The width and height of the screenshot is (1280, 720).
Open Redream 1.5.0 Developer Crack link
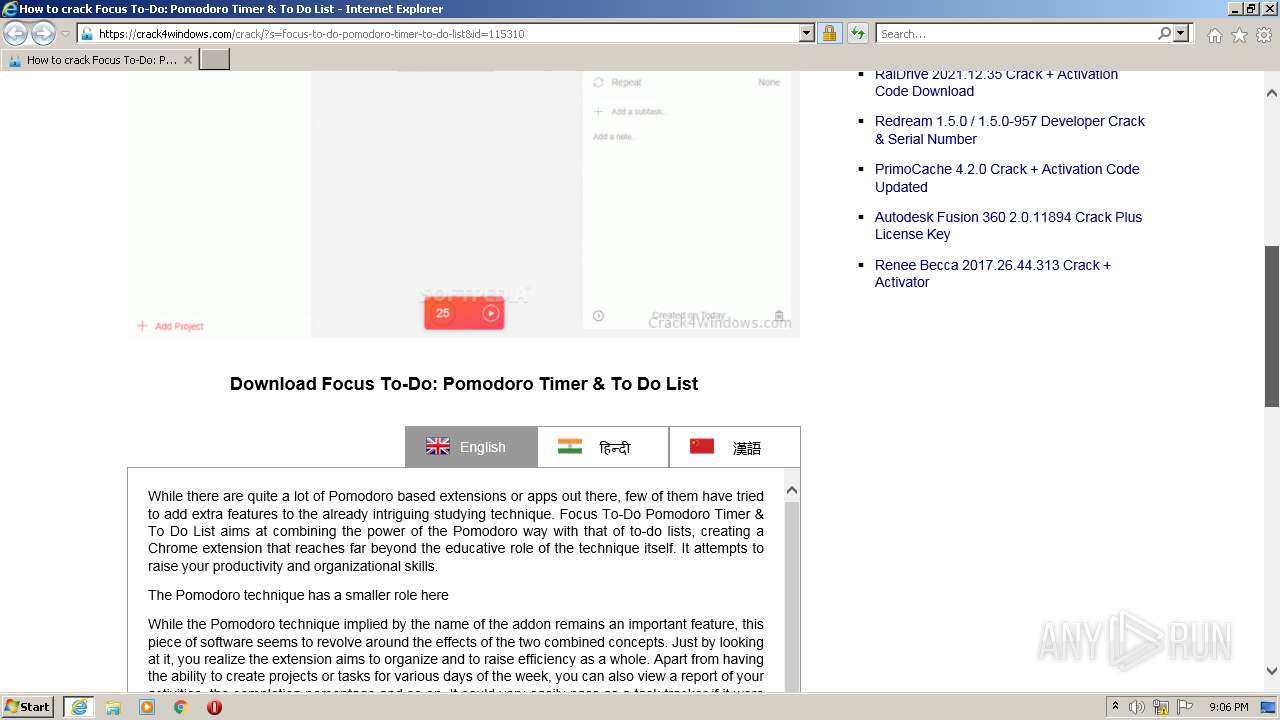point(1010,130)
